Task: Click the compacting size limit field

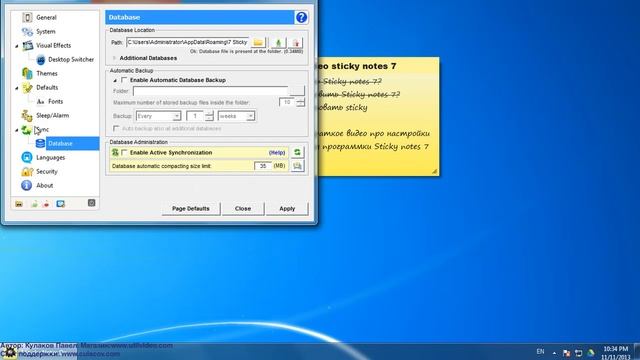Action: tap(263, 166)
